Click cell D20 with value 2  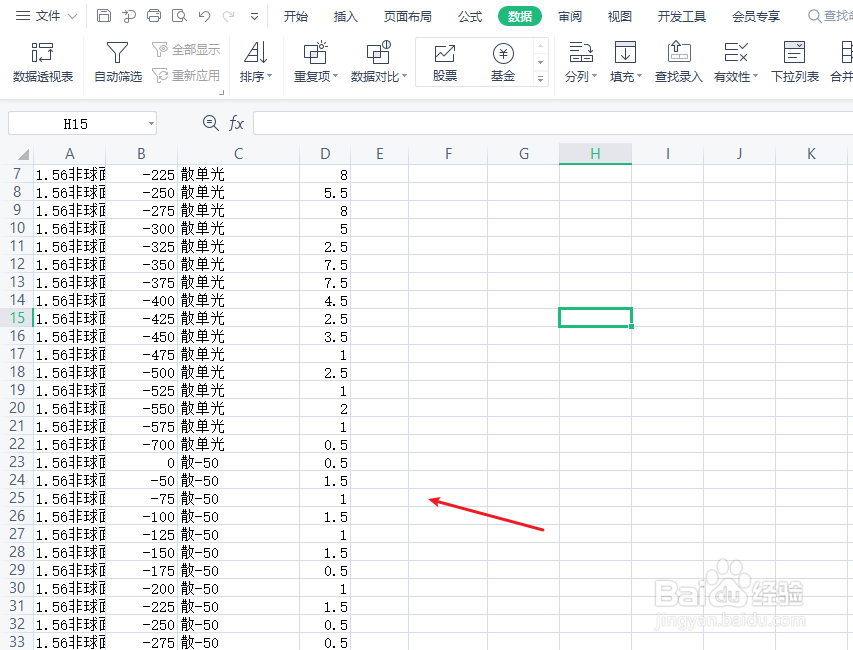point(325,408)
